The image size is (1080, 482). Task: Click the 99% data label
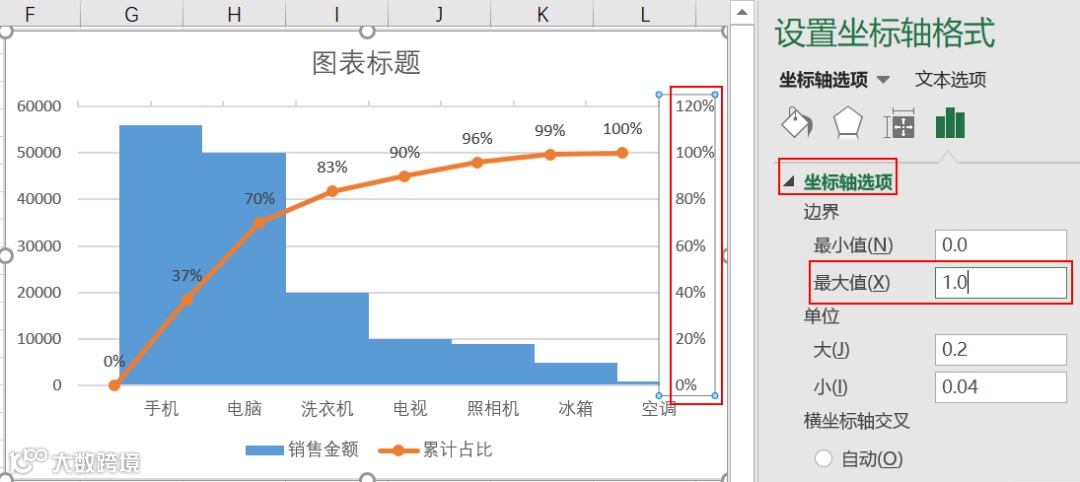click(x=550, y=131)
